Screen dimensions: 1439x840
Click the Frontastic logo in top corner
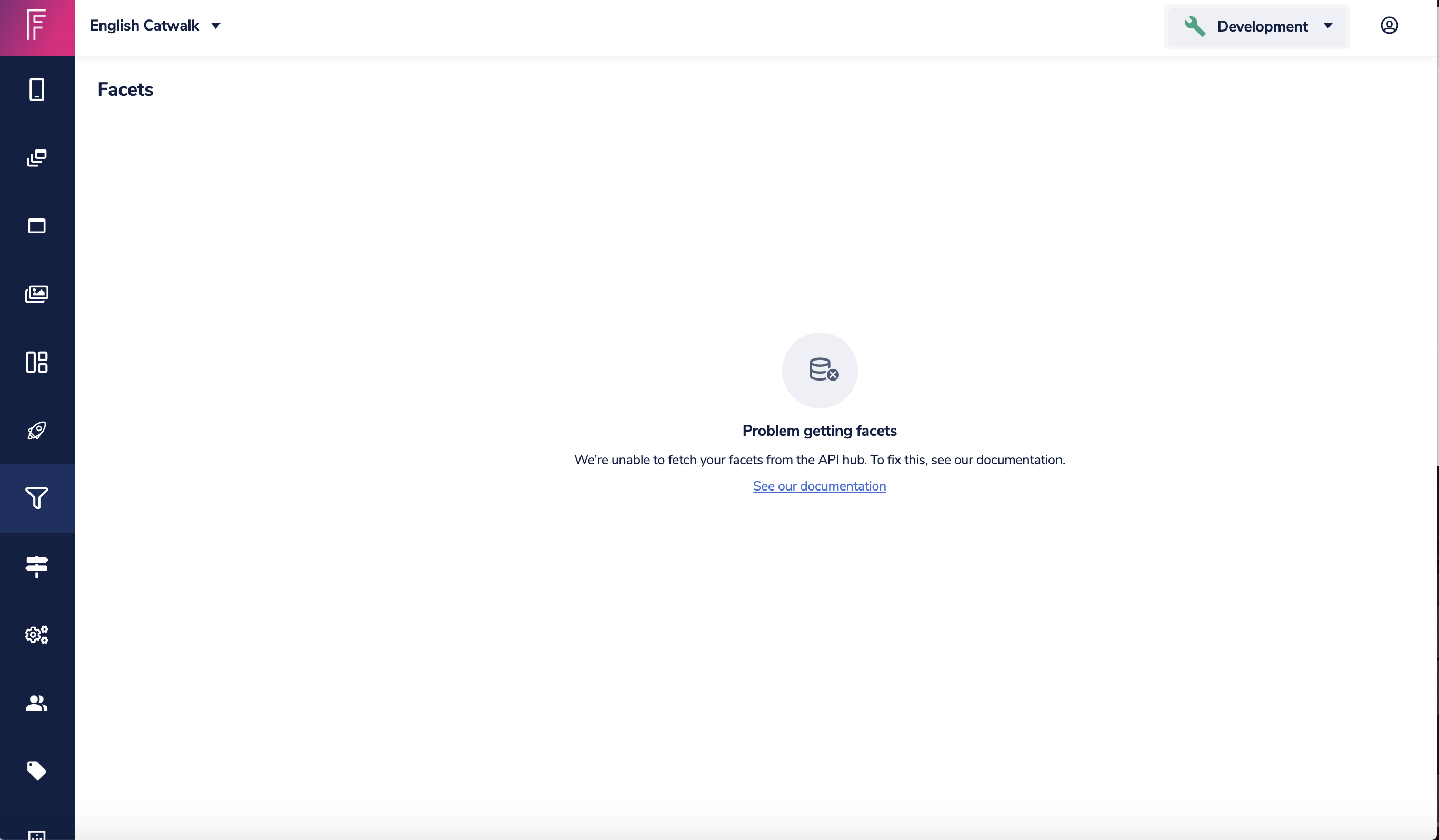coord(36,26)
